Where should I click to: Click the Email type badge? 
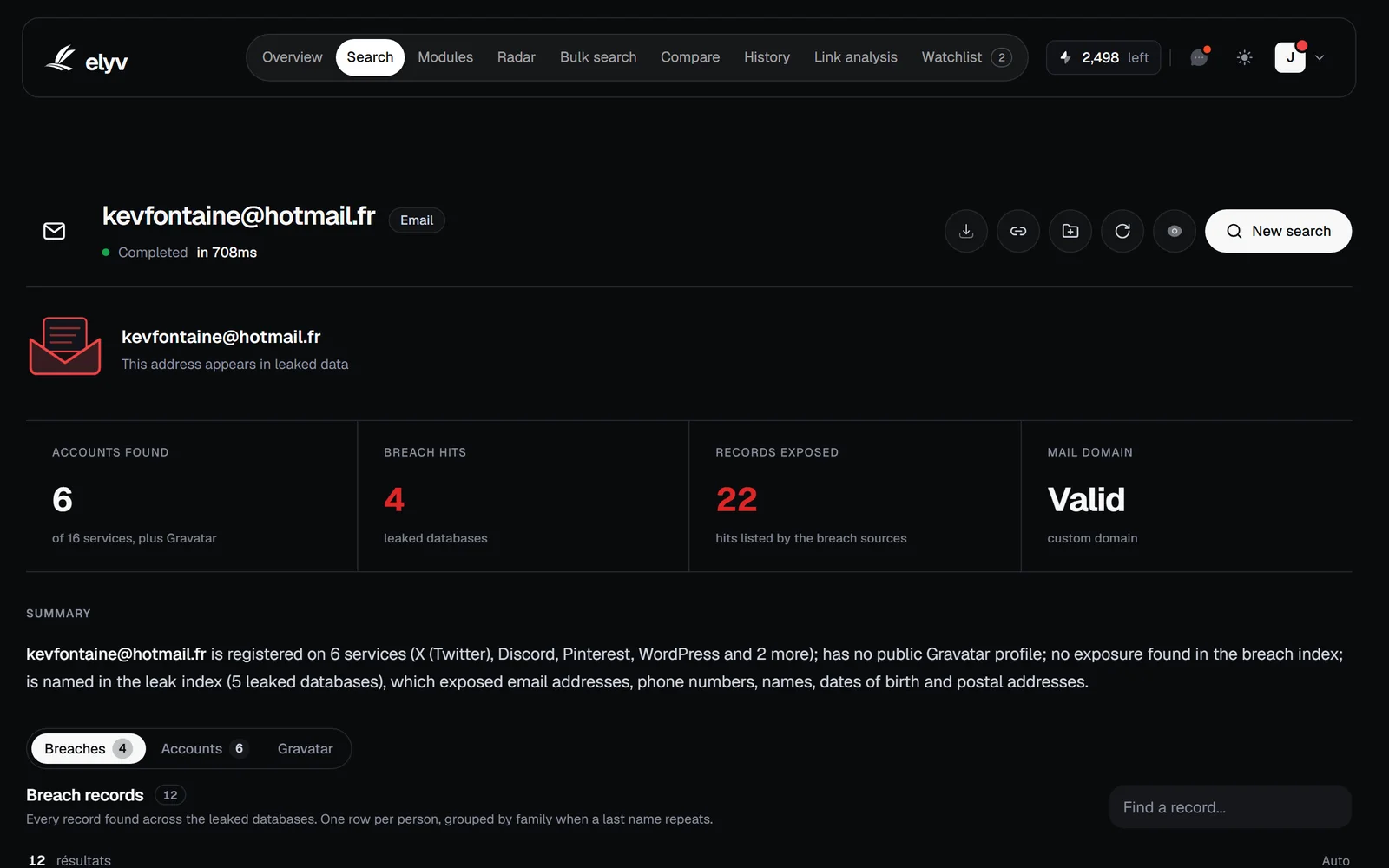click(x=417, y=220)
